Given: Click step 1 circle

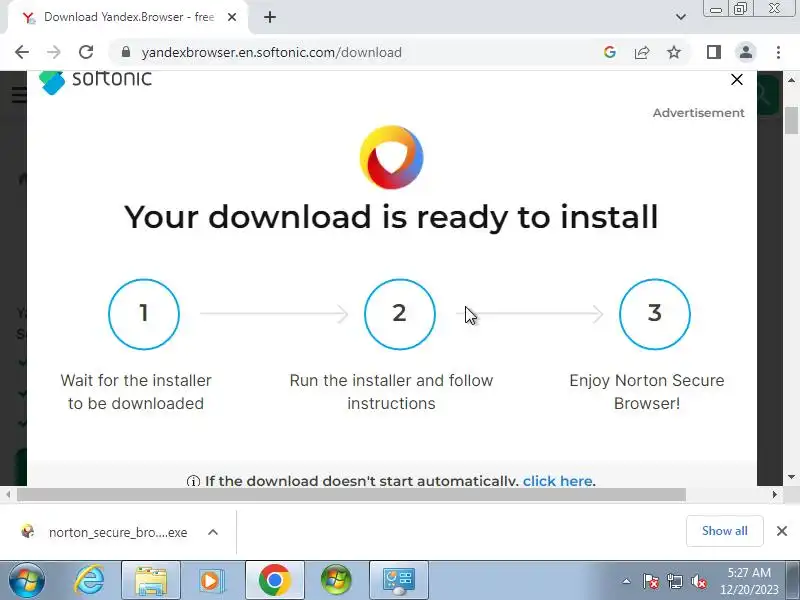Looking at the screenshot, I should coord(144,314).
